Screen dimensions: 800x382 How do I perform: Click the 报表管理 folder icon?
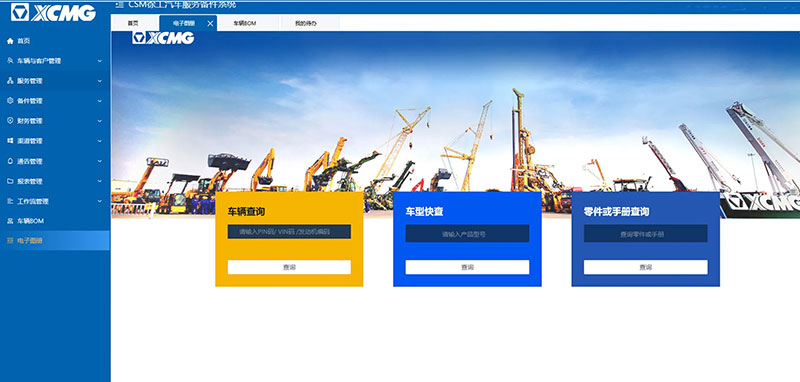coord(10,181)
